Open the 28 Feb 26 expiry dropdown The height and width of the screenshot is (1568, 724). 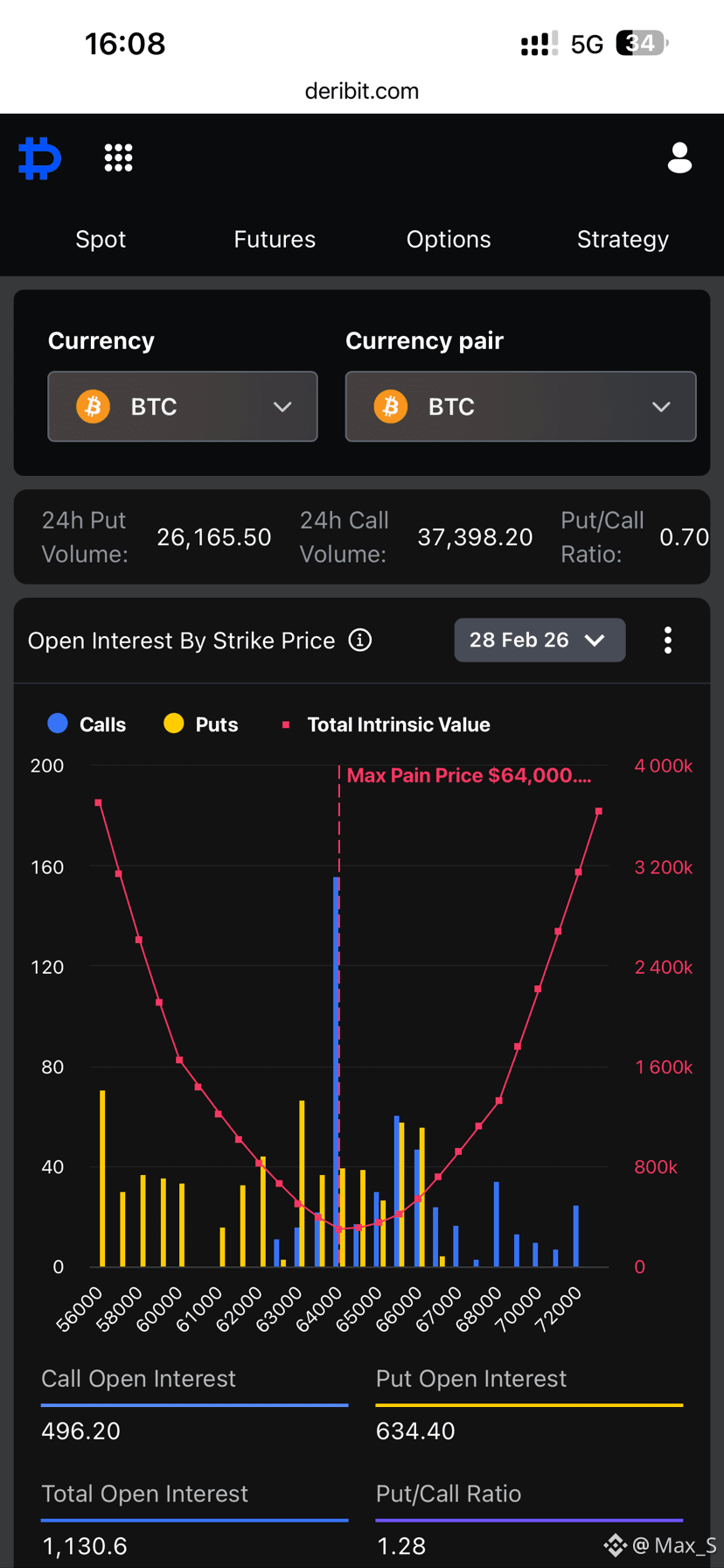(x=540, y=640)
